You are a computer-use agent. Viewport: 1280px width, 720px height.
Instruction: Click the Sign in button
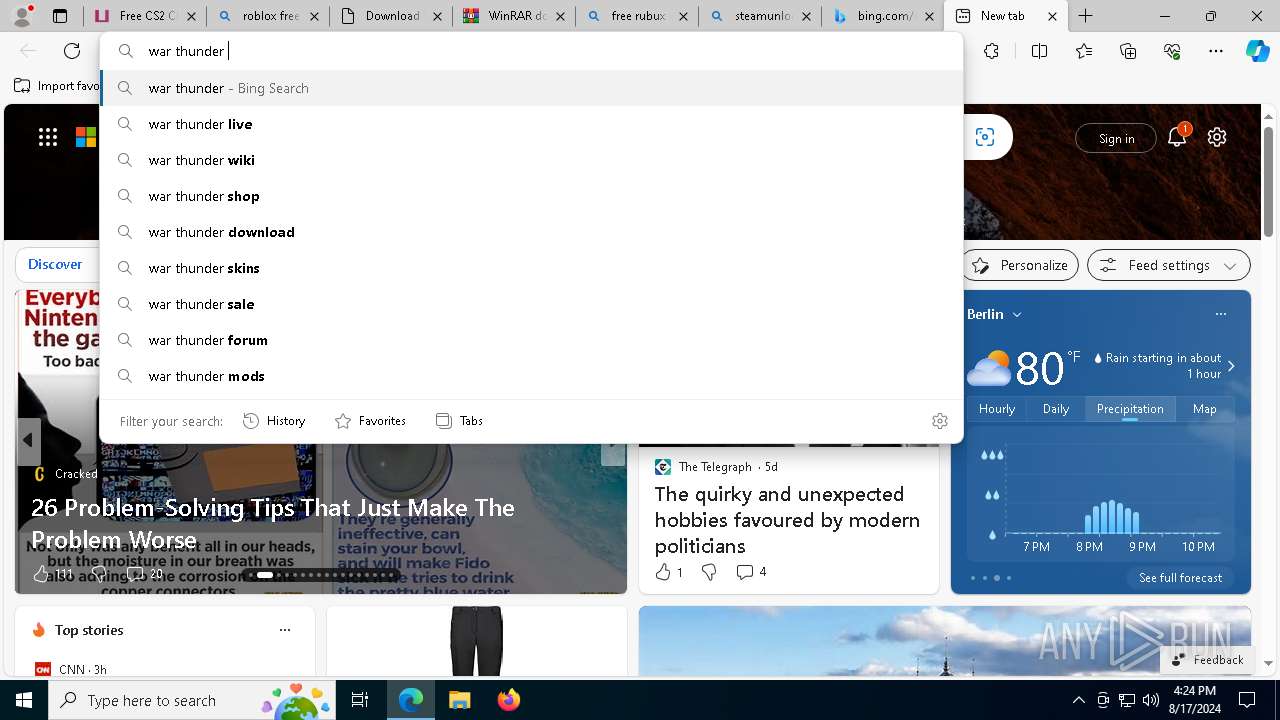pos(1116,138)
